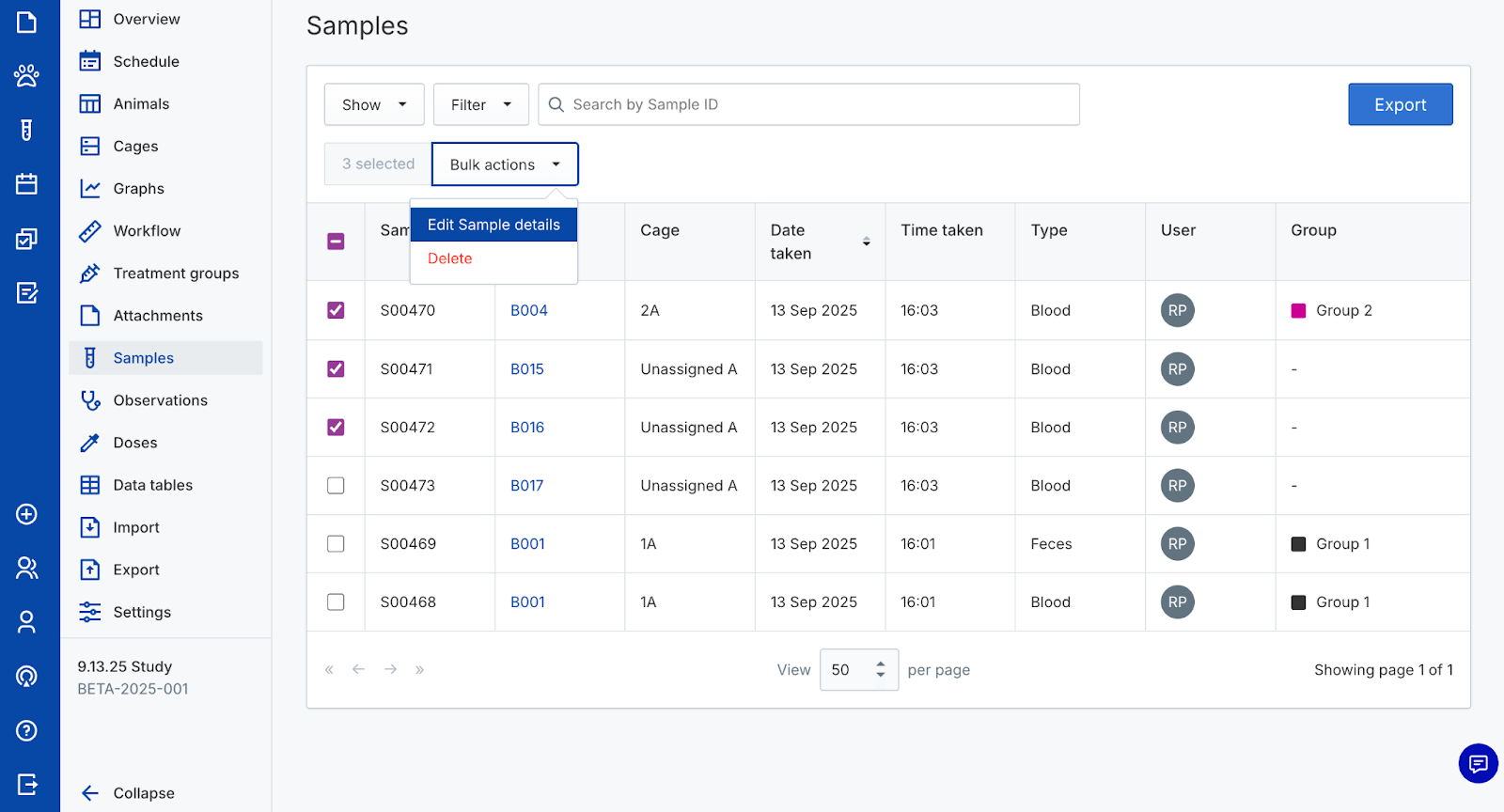Image resolution: width=1504 pixels, height=812 pixels.
Task: Choose Edit Sample details from menu
Action: point(493,225)
